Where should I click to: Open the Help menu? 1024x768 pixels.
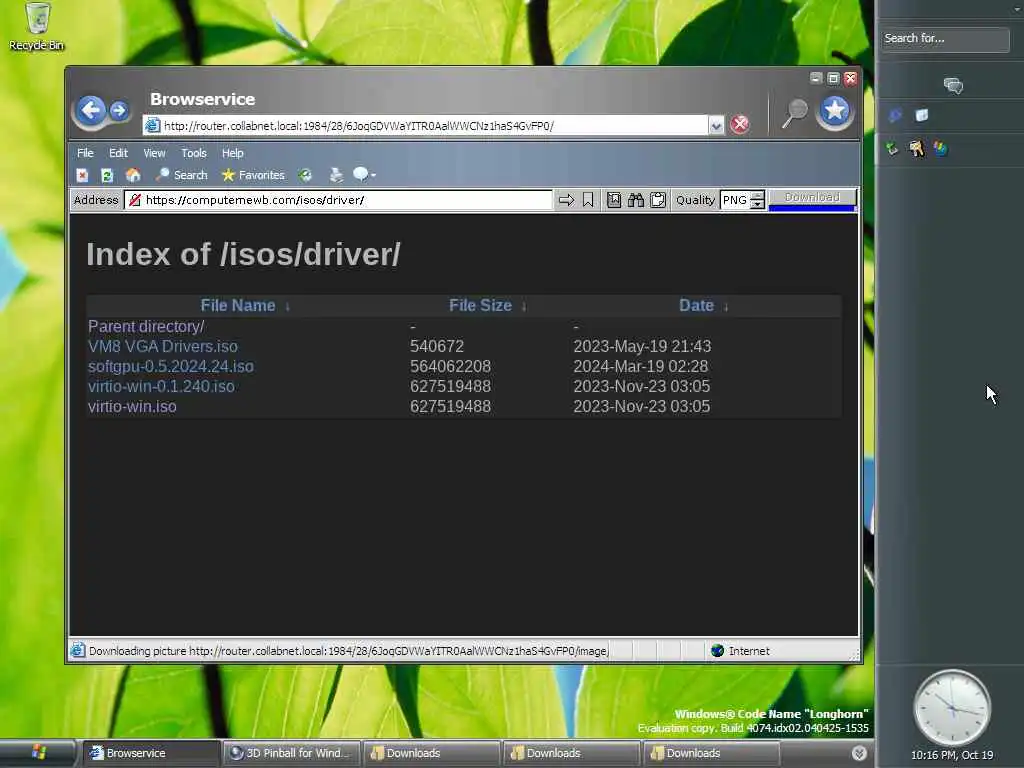pyautogui.click(x=232, y=153)
